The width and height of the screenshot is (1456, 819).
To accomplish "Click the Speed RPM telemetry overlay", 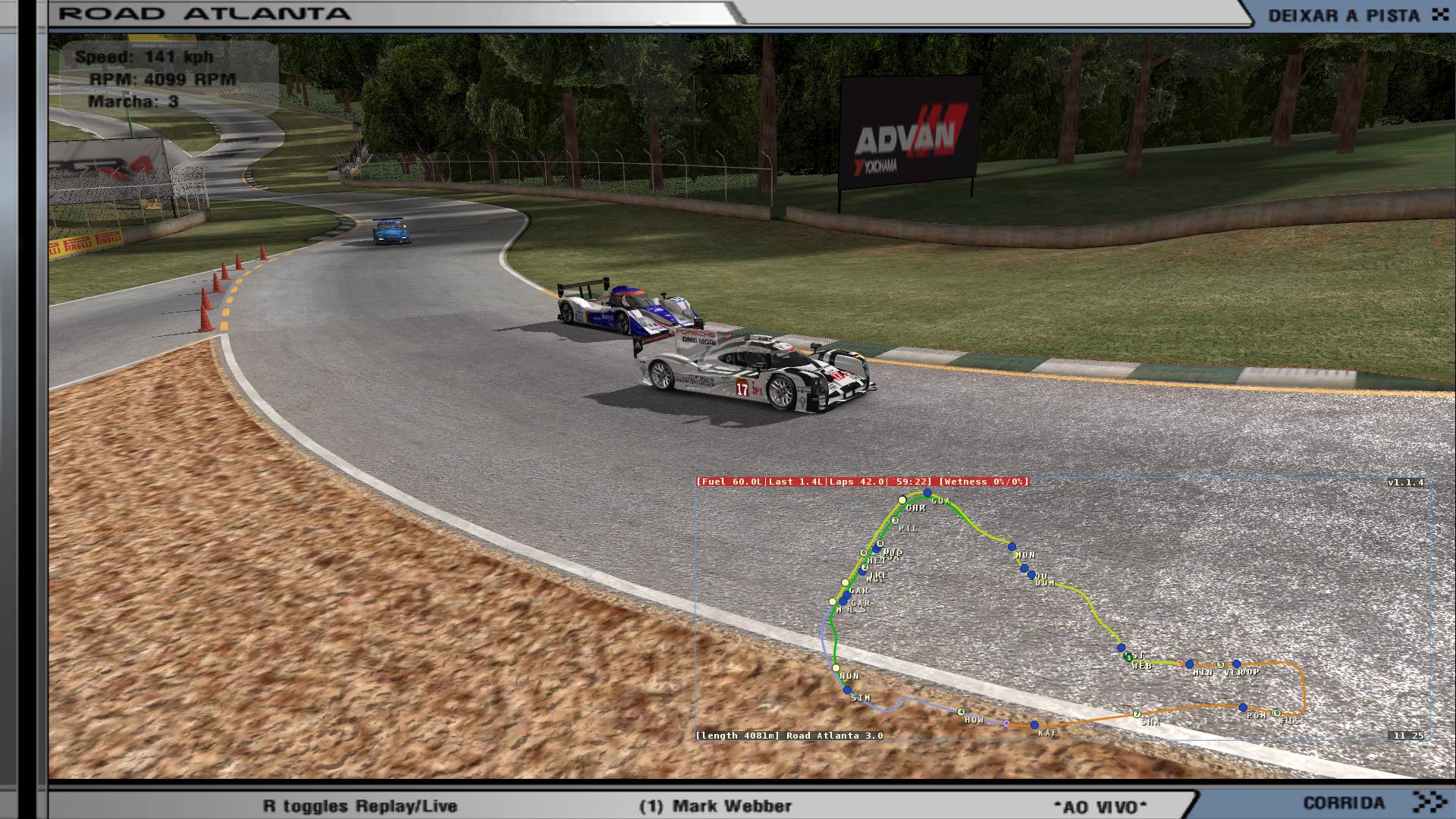I will click(155, 79).
